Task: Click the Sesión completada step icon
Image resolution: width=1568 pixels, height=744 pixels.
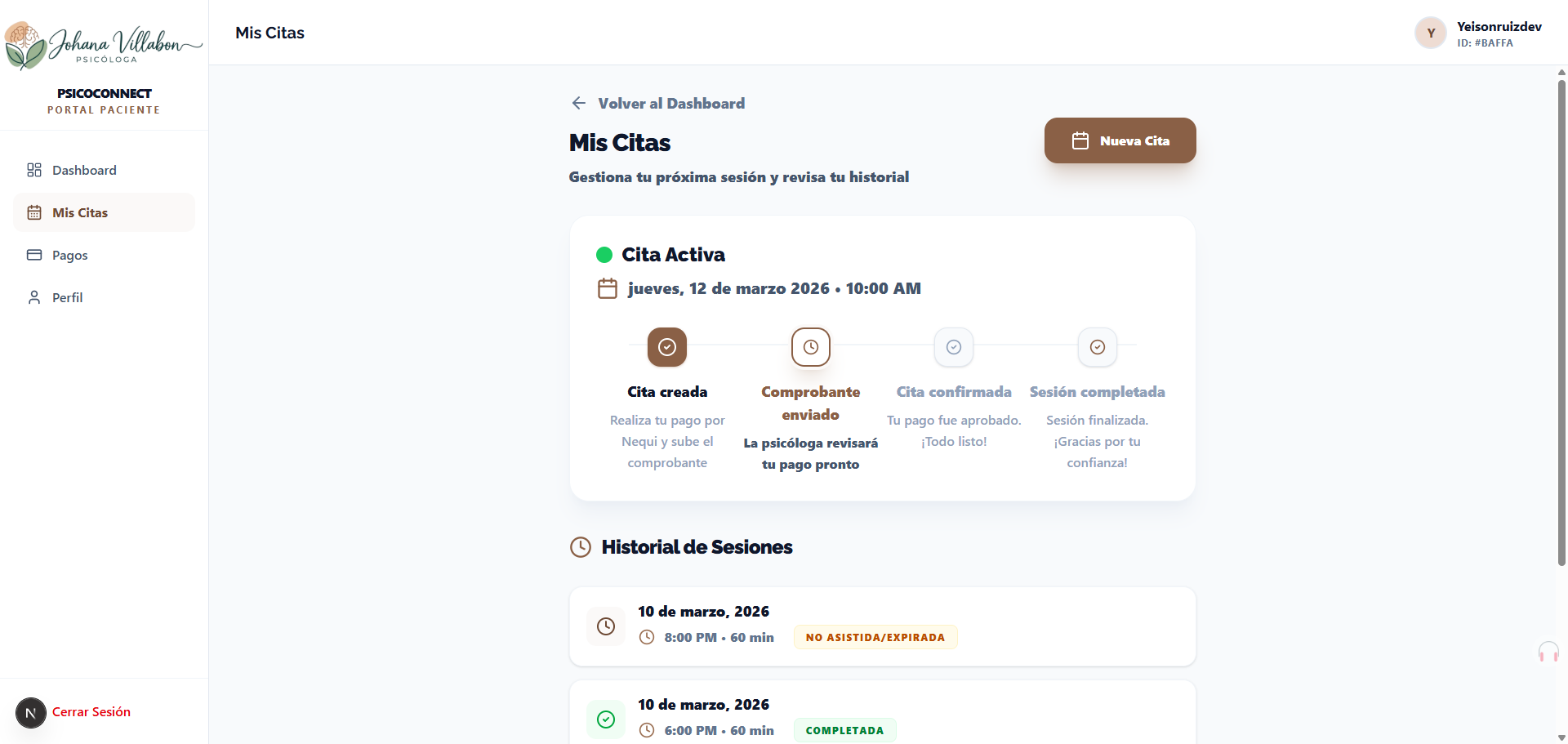Action: click(x=1097, y=347)
